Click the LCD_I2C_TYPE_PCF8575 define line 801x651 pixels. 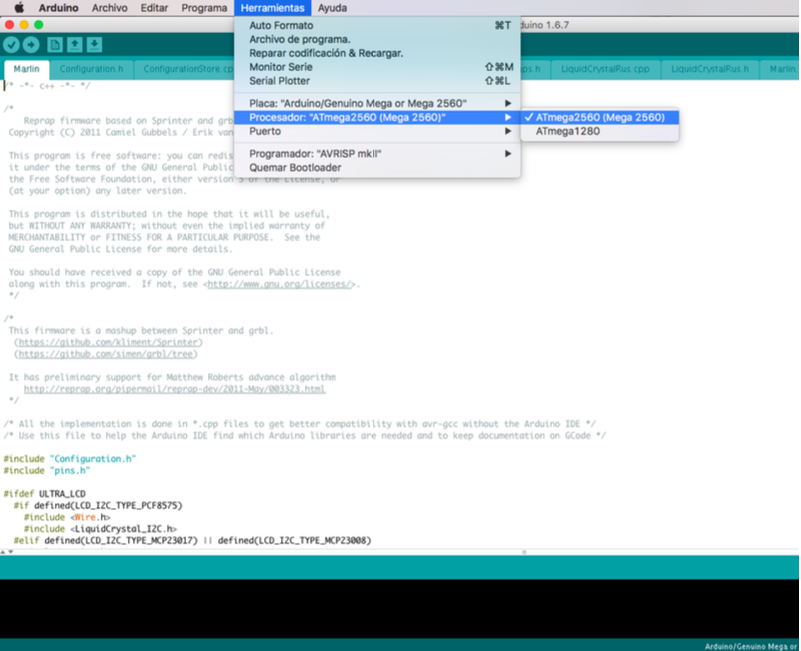[98, 505]
